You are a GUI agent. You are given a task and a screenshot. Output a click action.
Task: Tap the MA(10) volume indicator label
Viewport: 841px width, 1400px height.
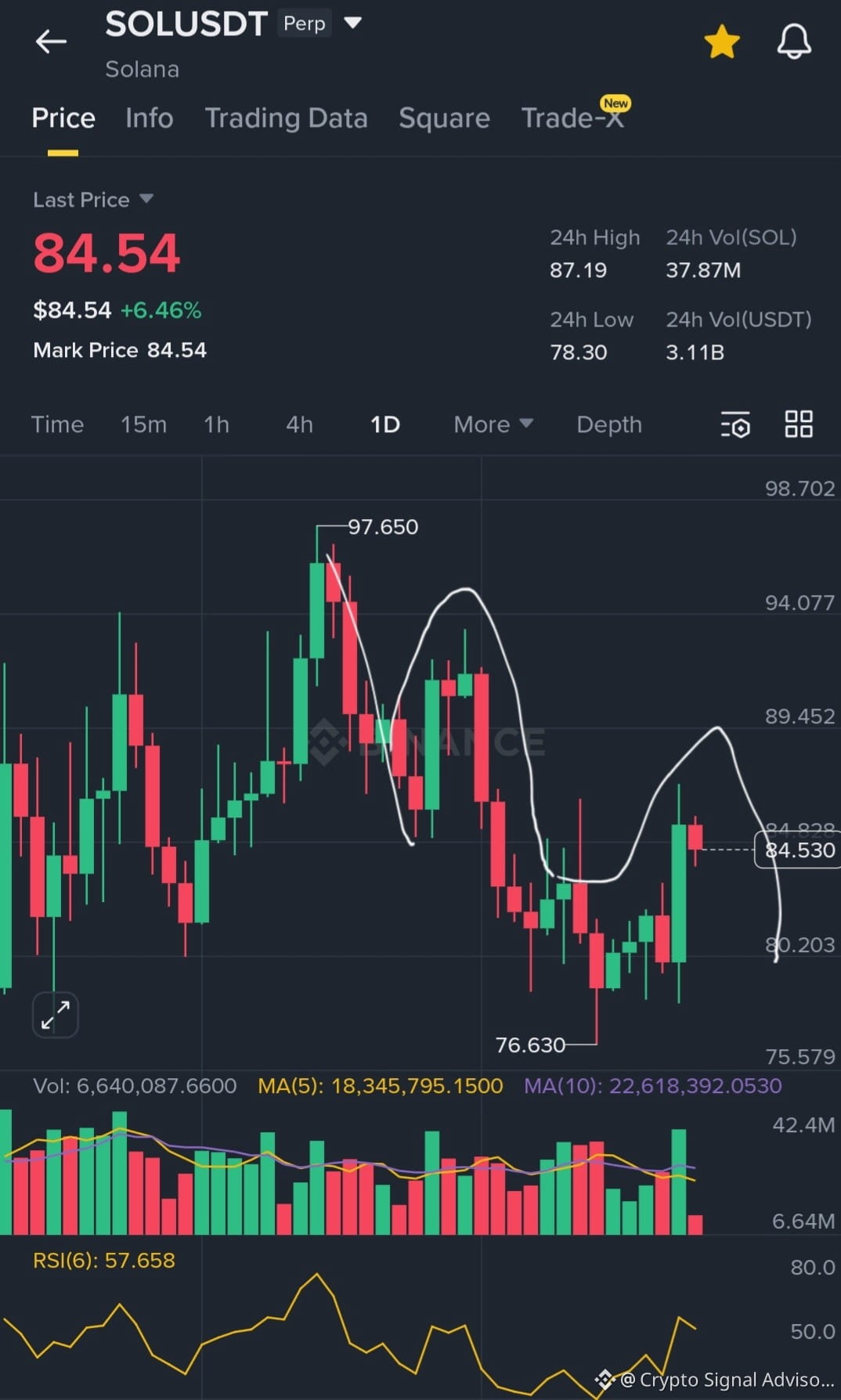pos(652,1086)
